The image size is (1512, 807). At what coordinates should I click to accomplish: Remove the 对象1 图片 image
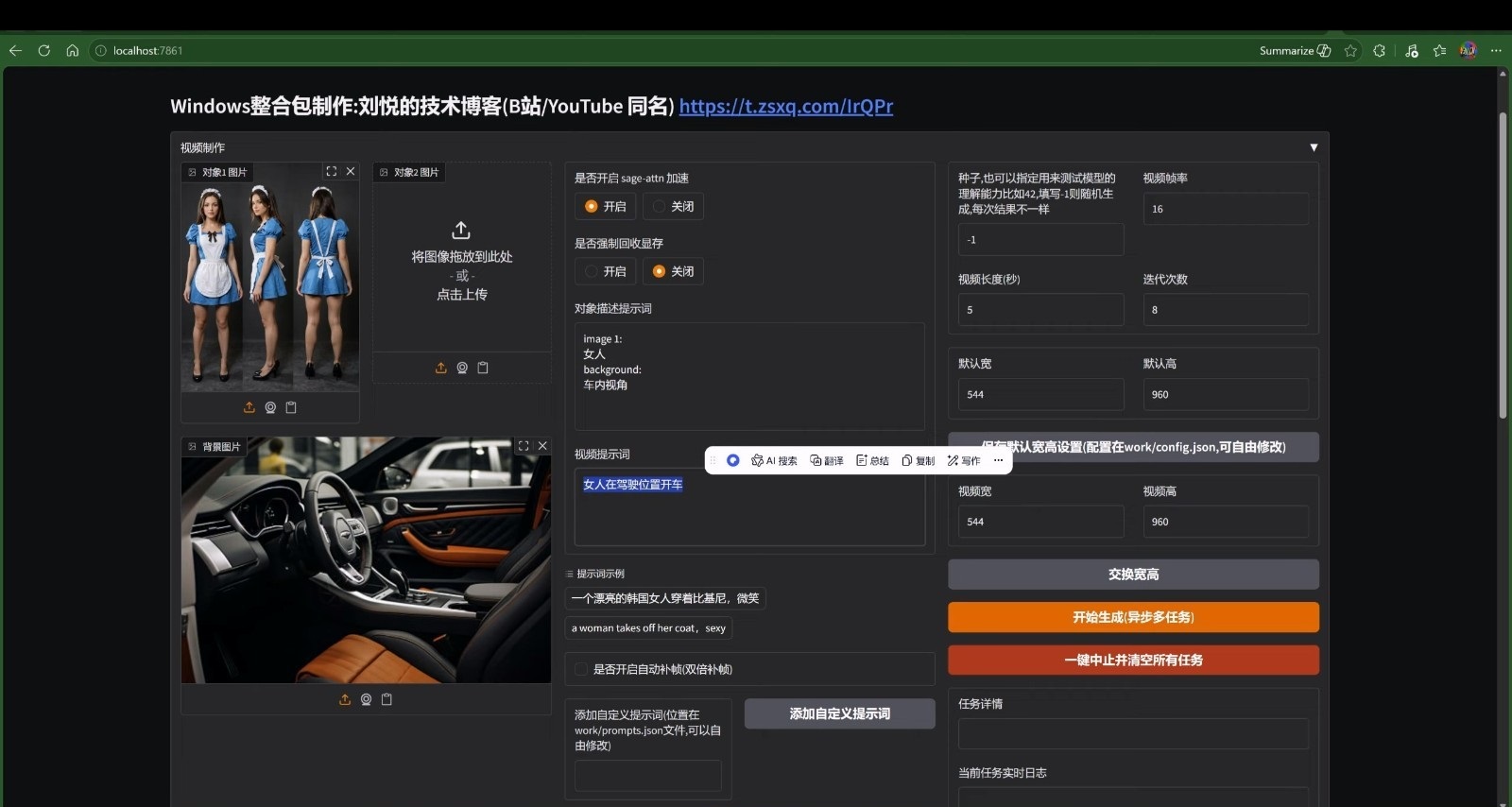point(351,171)
